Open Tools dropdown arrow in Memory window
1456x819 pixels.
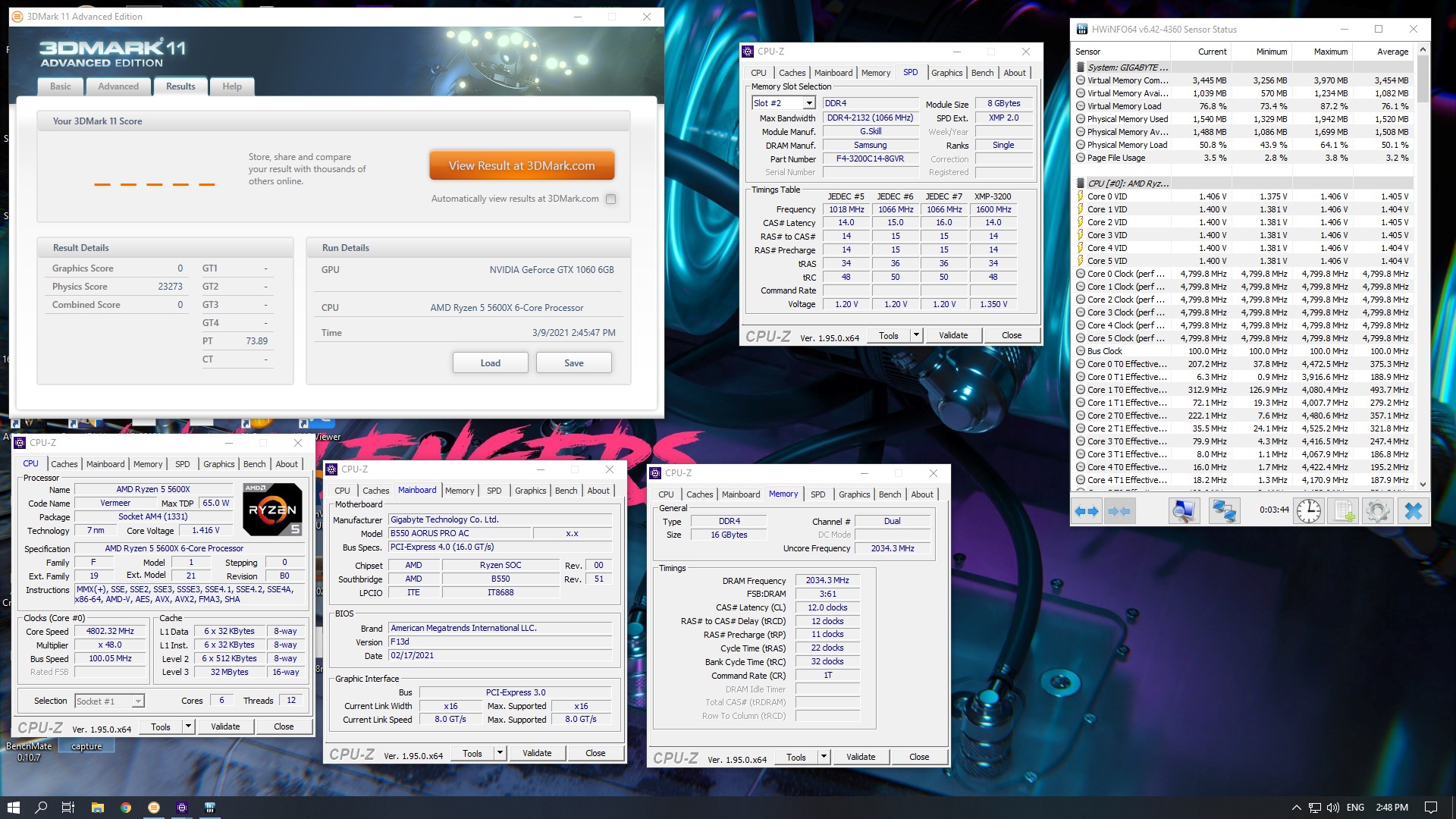coord(824,757)
